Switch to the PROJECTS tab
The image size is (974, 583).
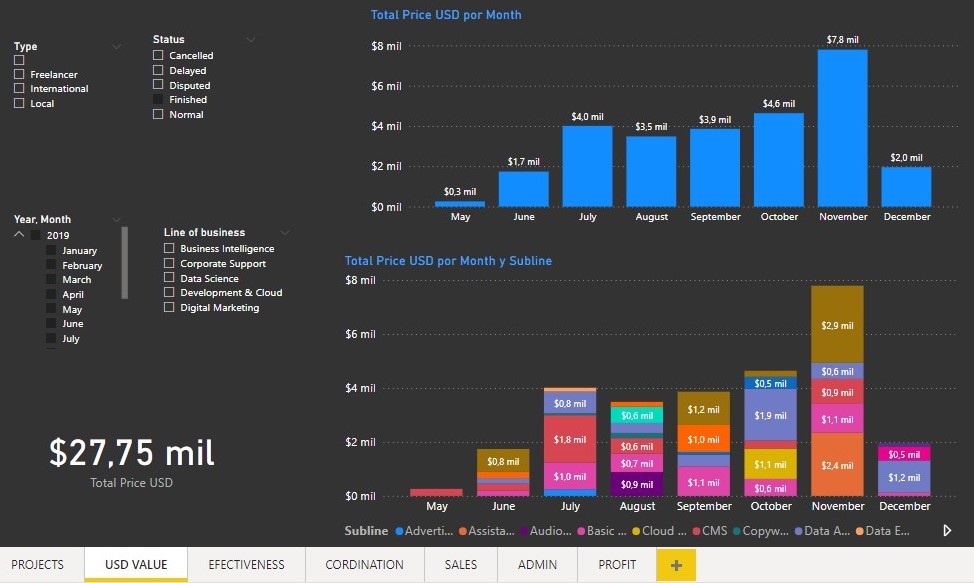pos(38,565)
